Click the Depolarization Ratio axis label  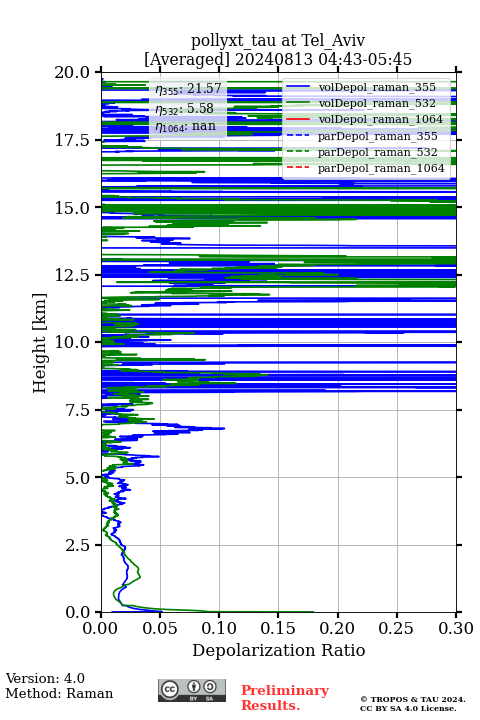pyautogui.click(x=279, y=650)
